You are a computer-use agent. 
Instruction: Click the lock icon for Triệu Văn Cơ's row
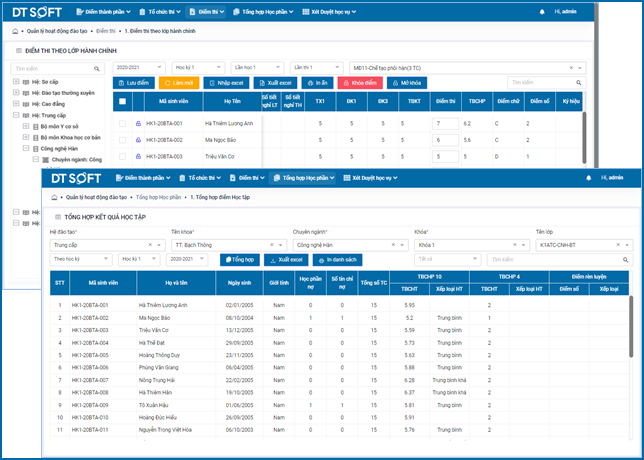point(138,156)
